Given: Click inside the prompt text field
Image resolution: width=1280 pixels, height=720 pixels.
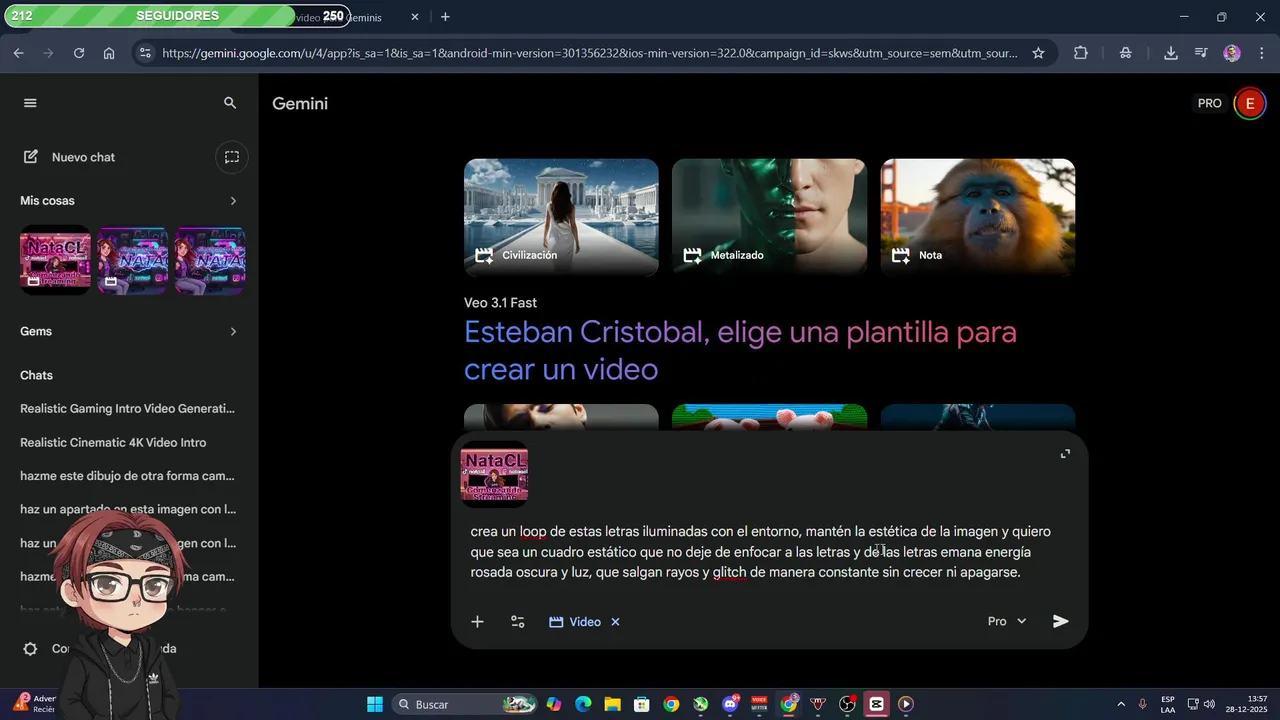Looking at the screenshot, I should pyautogui.click(x=760, y=552).
